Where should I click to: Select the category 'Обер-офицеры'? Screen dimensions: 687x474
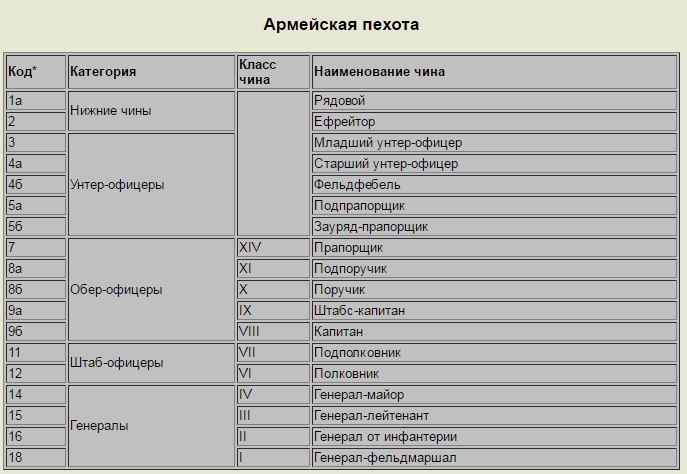click(151, 290)
